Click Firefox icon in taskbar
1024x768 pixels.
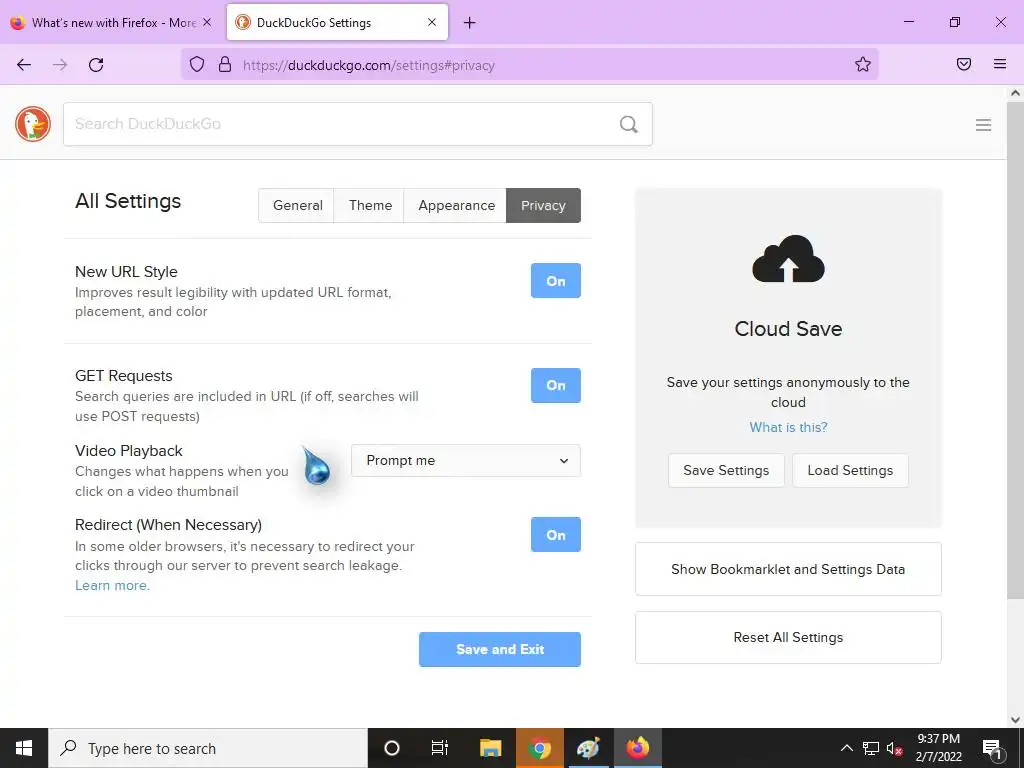pos(638,748)
